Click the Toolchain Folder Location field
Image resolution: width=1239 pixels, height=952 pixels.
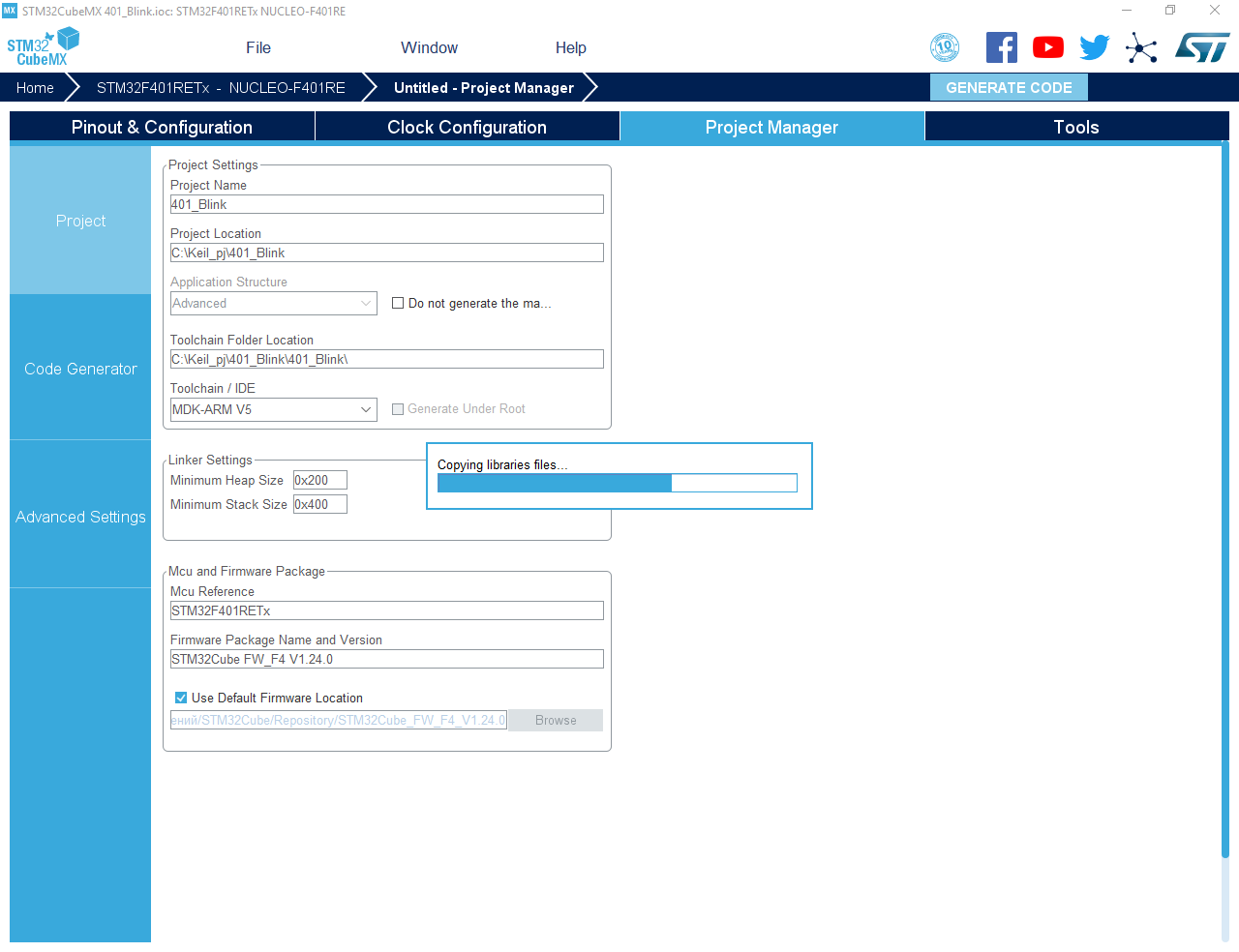[387, 359]
